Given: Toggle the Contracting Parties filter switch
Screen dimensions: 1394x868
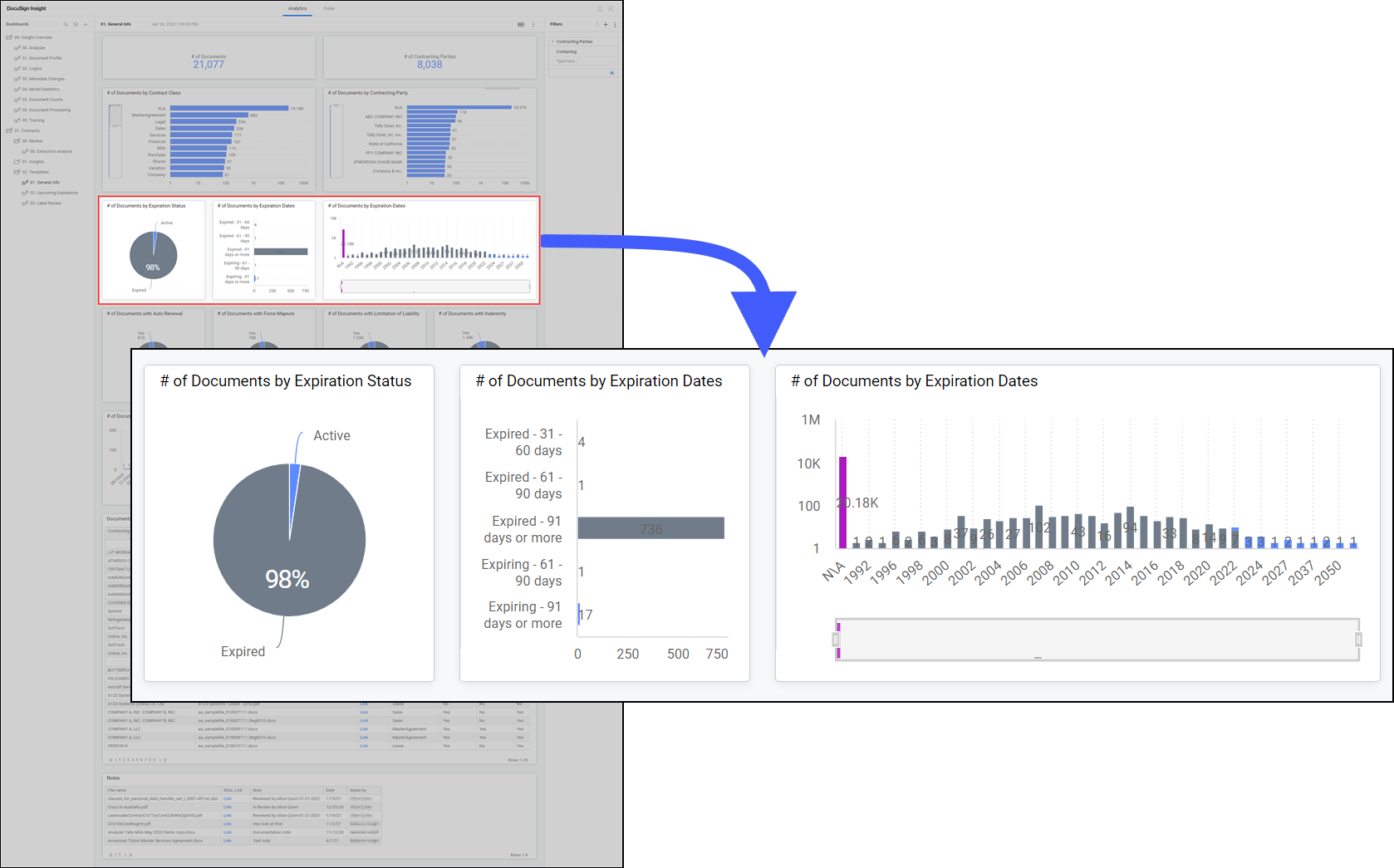Looking at the screenshot, I should coord(612,72).
